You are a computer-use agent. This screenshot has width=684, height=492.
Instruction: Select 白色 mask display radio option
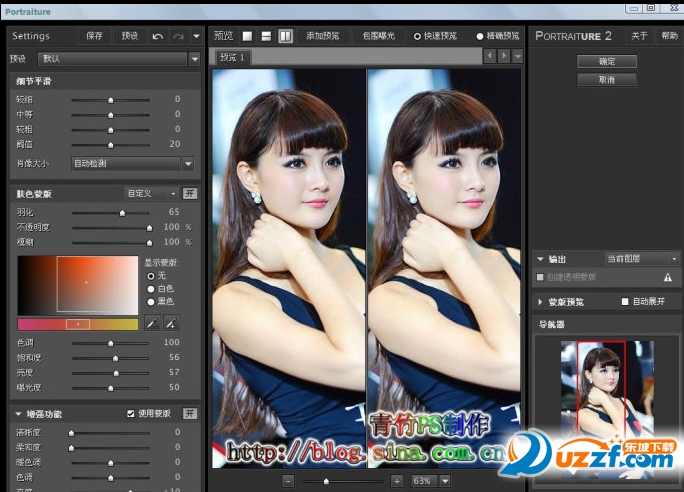(x=151, y=288)
